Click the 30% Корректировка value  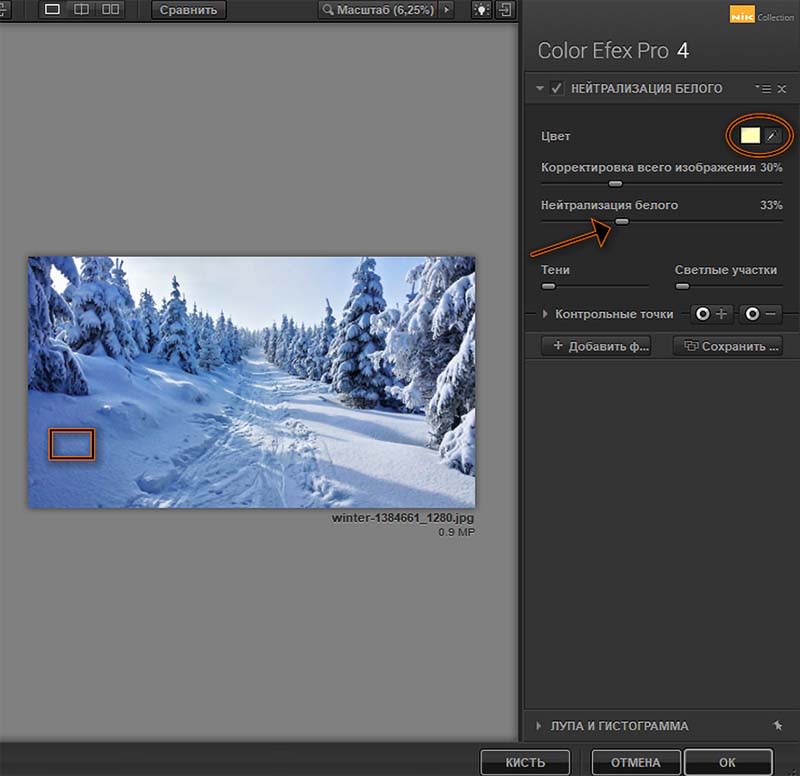tap(771, 167)
